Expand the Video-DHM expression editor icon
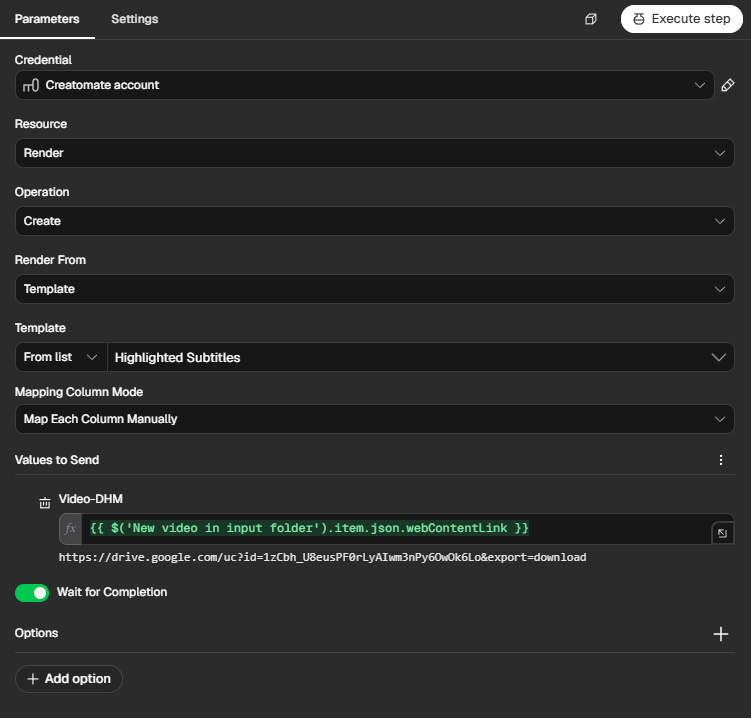 pyautogui.click(x=722, y=533)
